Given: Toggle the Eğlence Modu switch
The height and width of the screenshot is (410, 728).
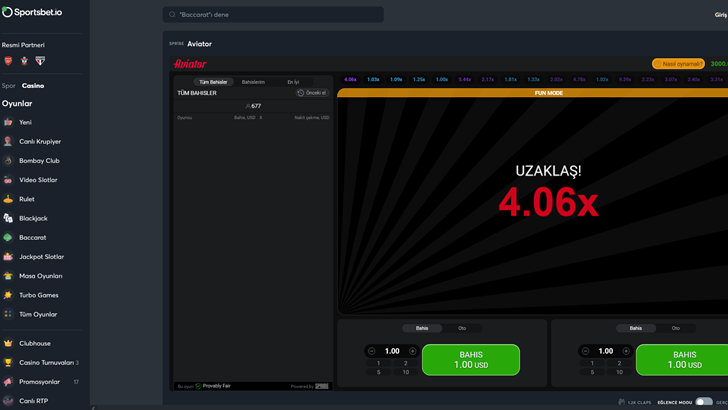Looking at the screenshot, I should (x=704, y=402).
